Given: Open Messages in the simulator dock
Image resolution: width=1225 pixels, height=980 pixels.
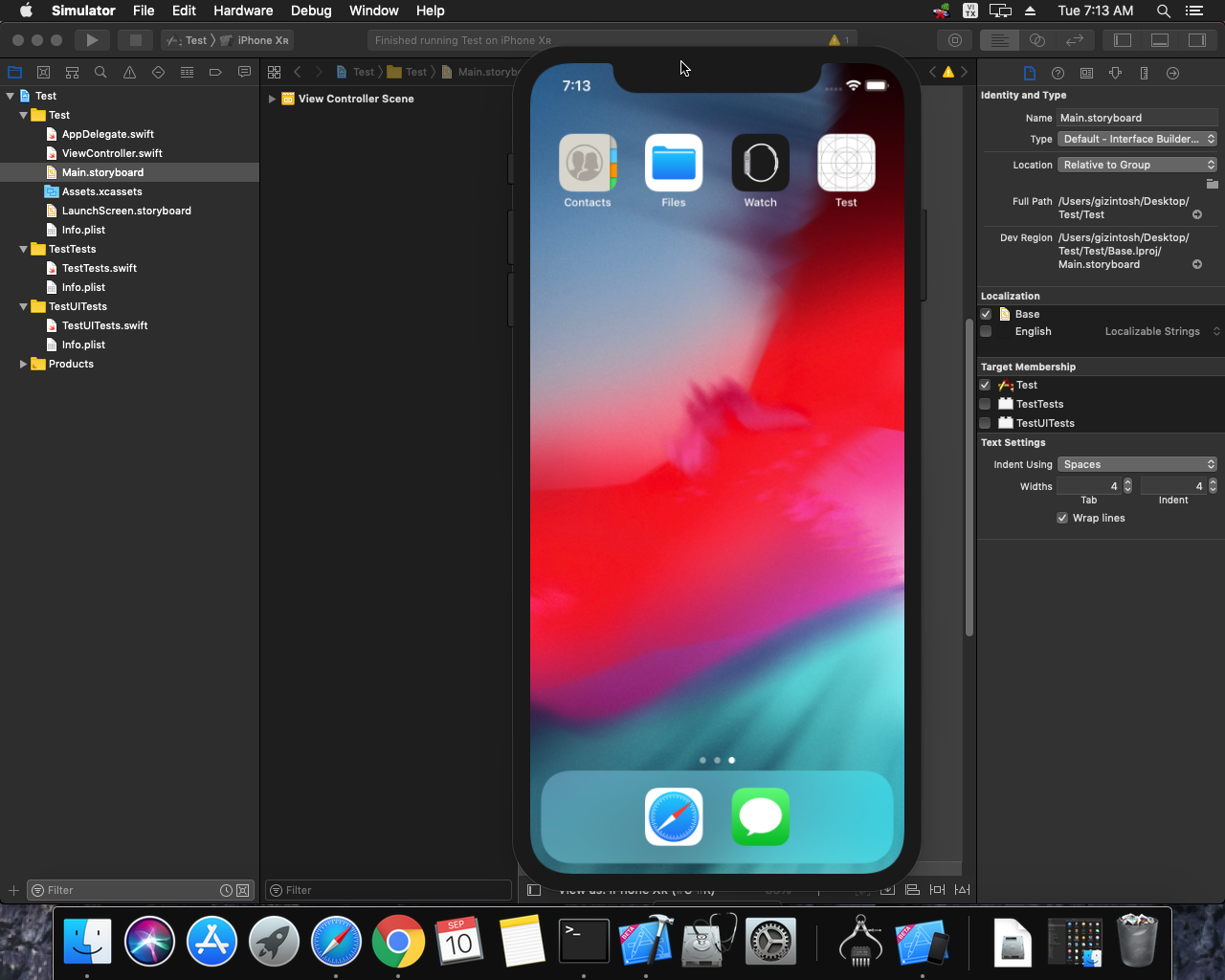Looking at the screenshot, I should [x=760, y=816].
